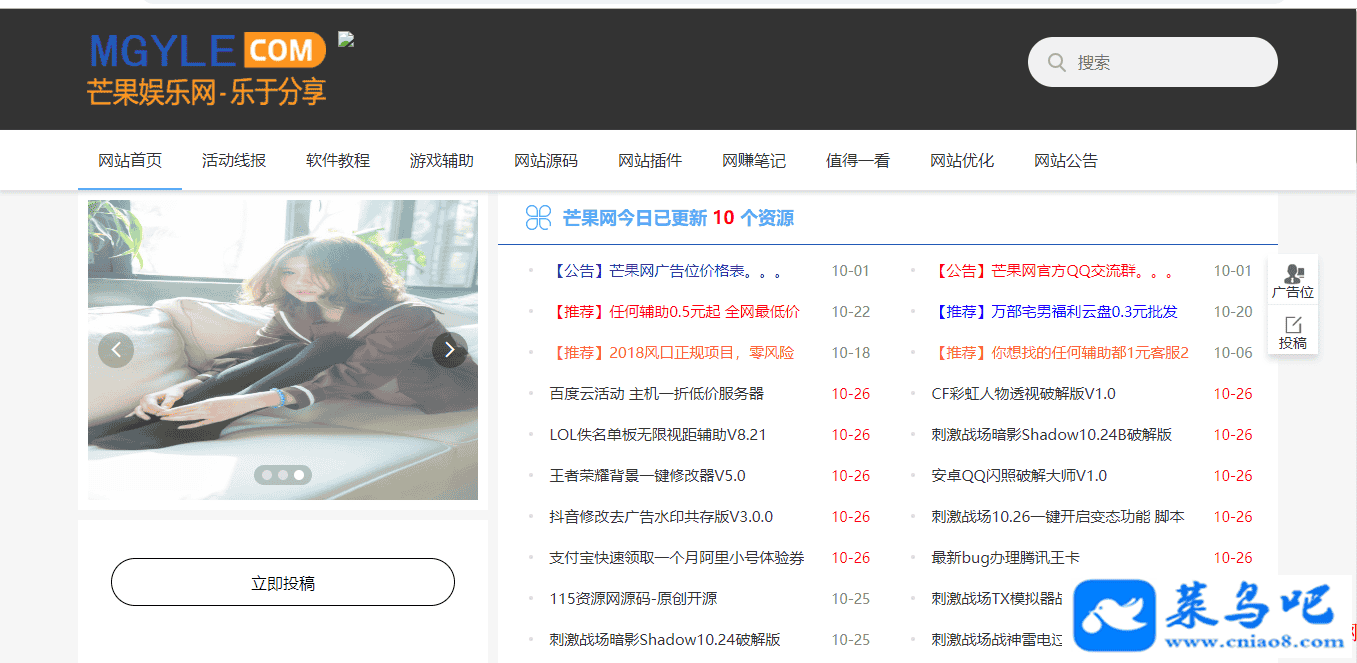
Task: Open the 广告位 sidebar icon
Action: (x=1293, y=280)
